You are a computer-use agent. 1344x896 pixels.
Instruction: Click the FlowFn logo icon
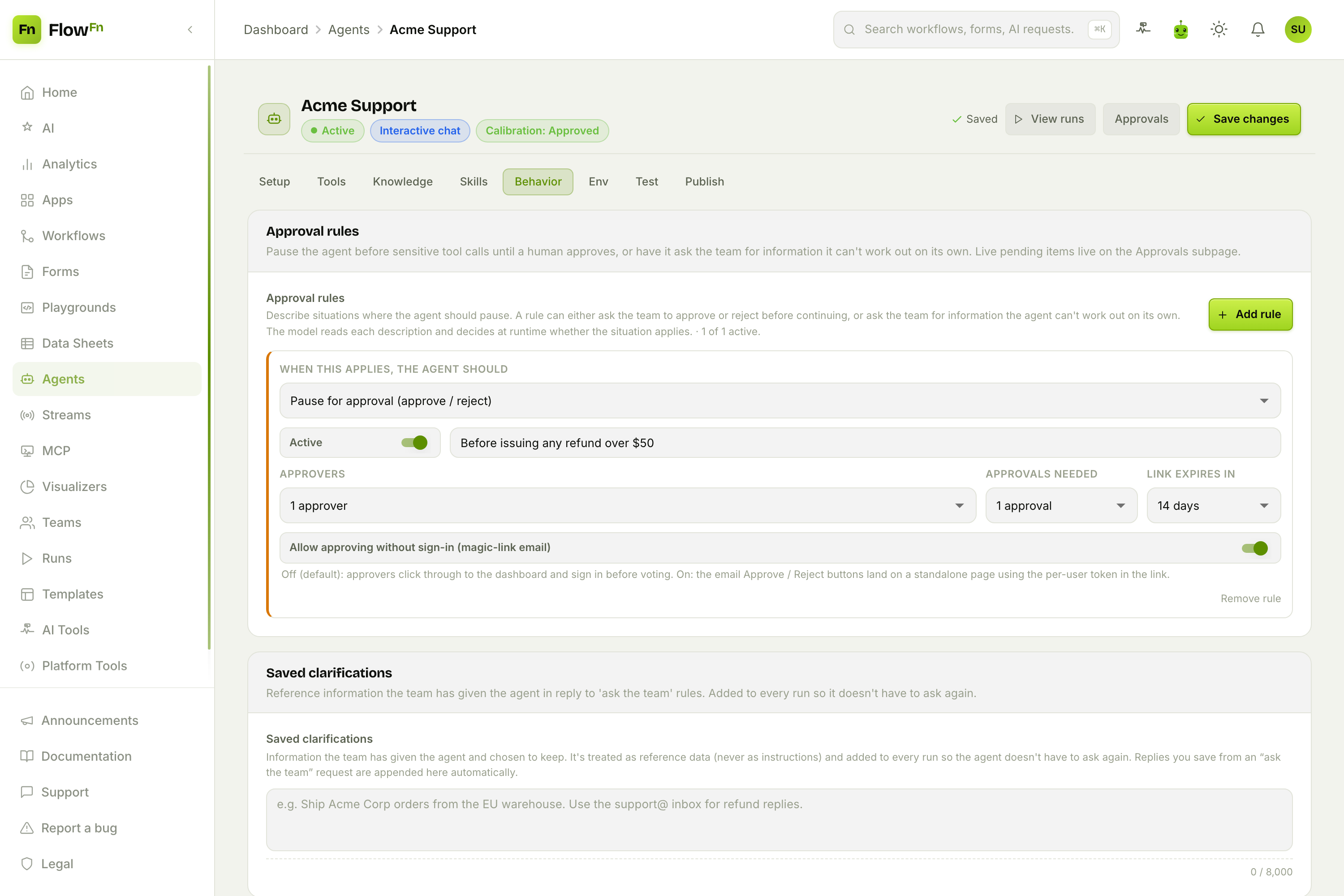pos(27,29)
